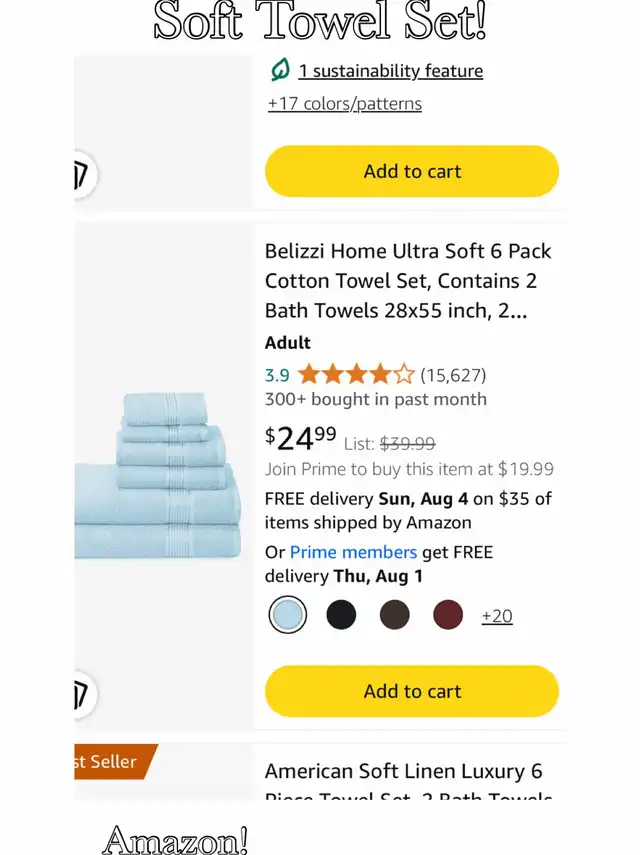This screenshot has width=640, height=855.
Task: Show the 15,627 customer reviews
Action: [x=453, y=375]
